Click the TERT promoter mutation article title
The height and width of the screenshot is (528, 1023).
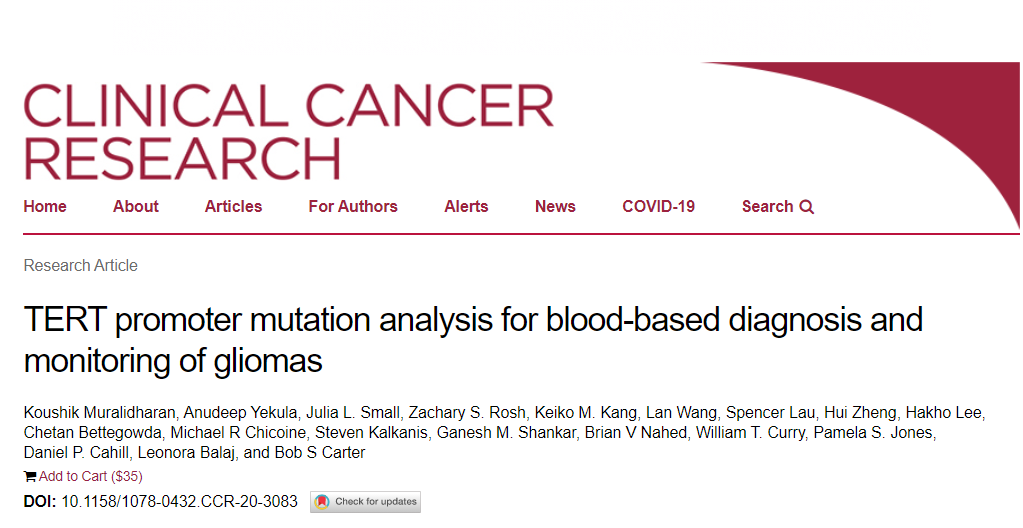click(x=473, y=339)
